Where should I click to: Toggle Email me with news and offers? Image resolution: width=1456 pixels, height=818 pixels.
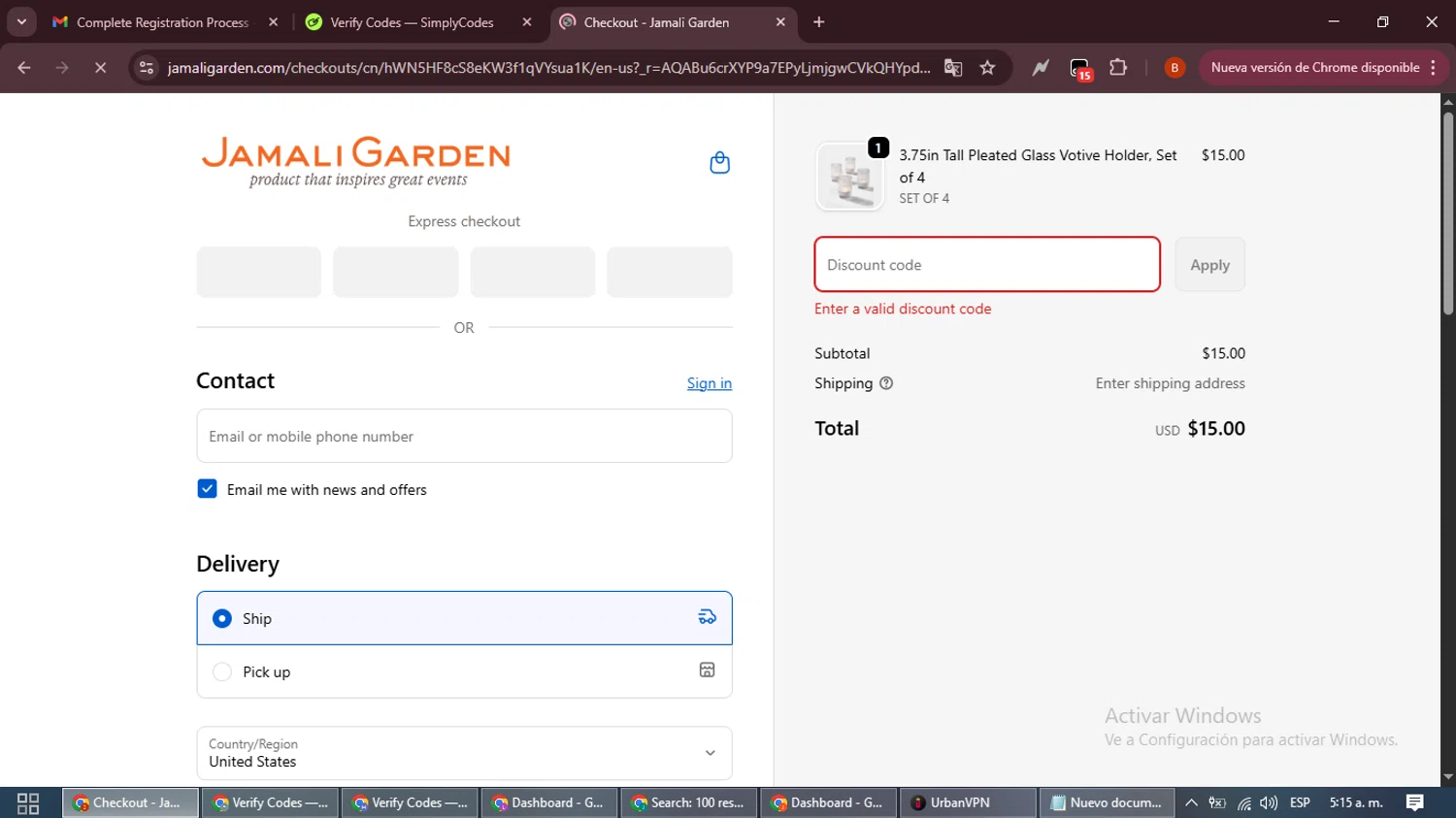coord(207,489)
